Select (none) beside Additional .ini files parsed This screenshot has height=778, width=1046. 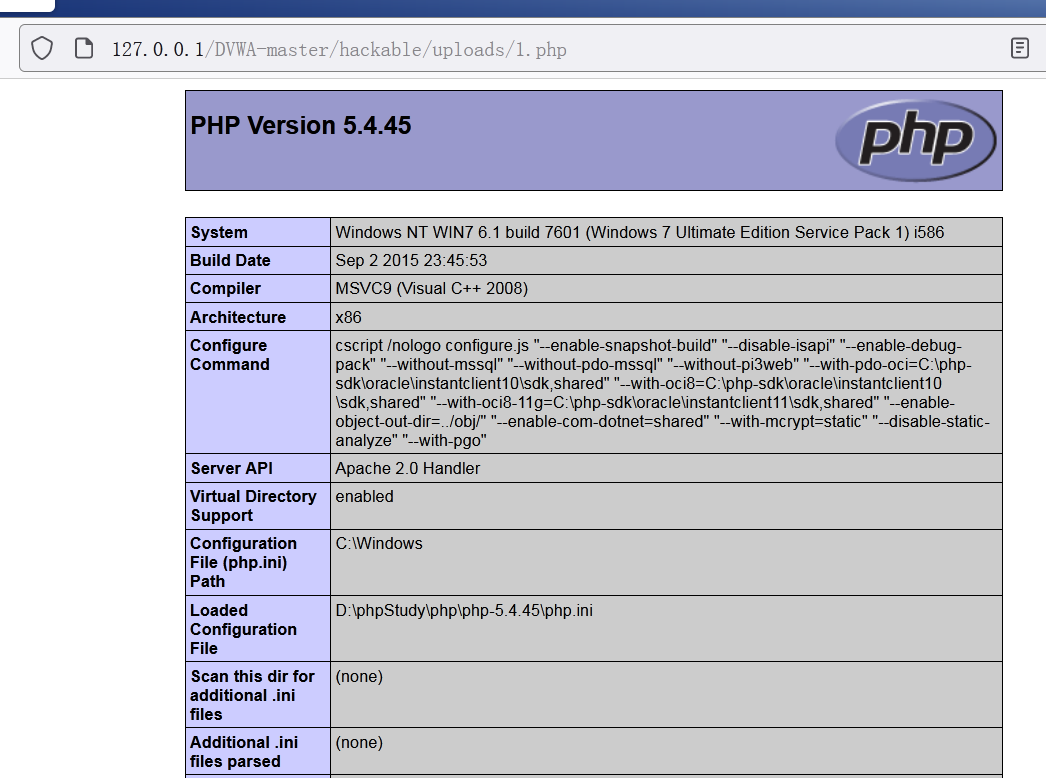pyautogui.click(x=359, y=743)
